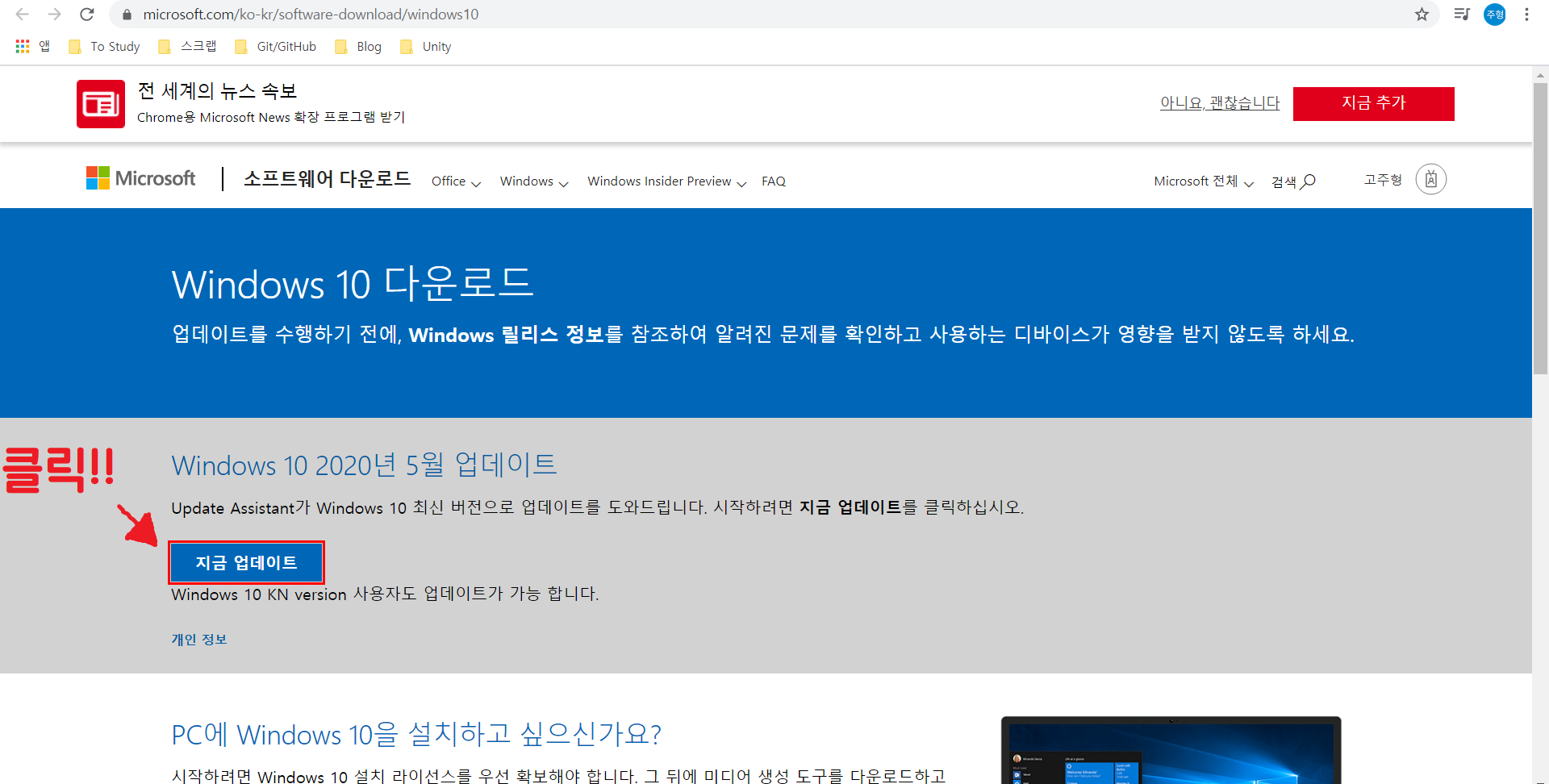Open the Windows 릴리스 정보 link

[507, 335]
